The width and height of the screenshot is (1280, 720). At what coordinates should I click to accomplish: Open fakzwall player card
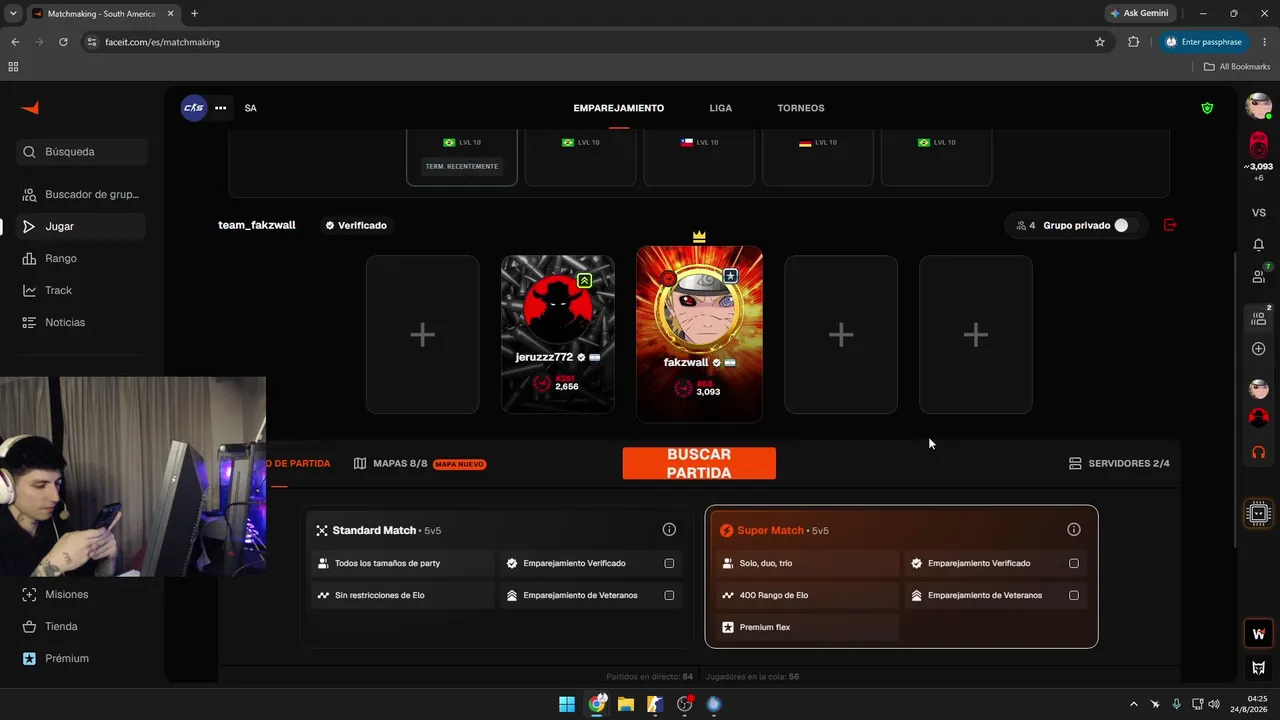[699, 334]
